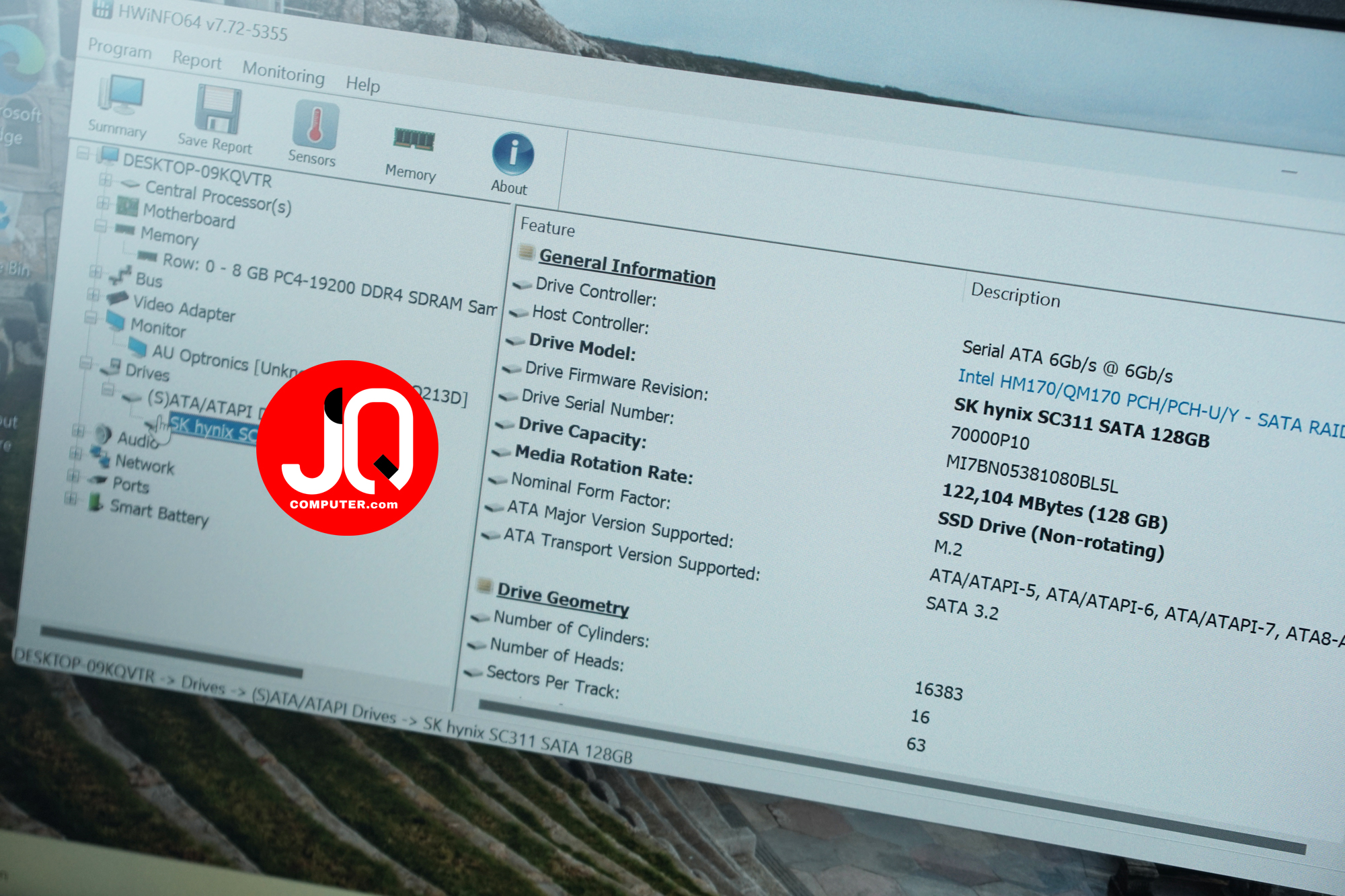Collapse the Drives node

[x=85, y=363]
